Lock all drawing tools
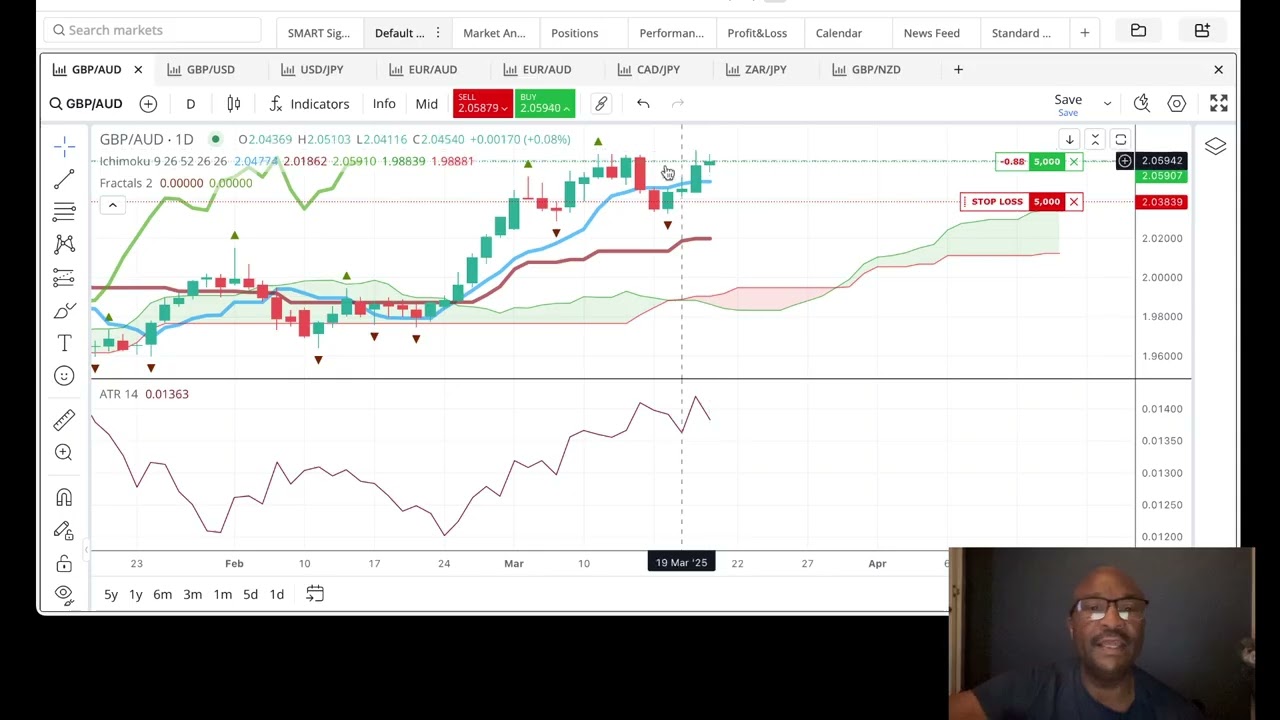The width and height of the screenshot is (1280, 720). click(x=64, y=563)
